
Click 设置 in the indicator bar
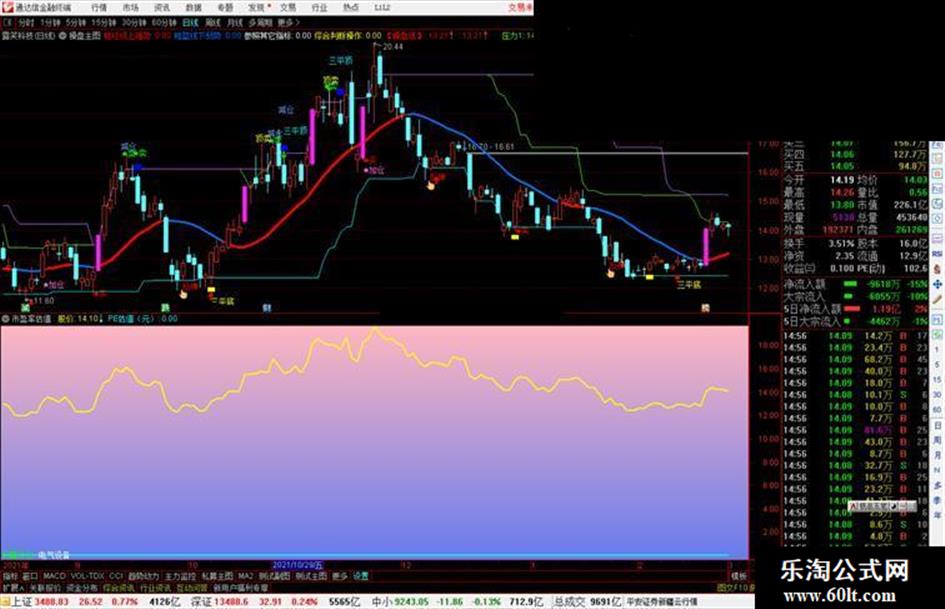(x=360, y=576)
